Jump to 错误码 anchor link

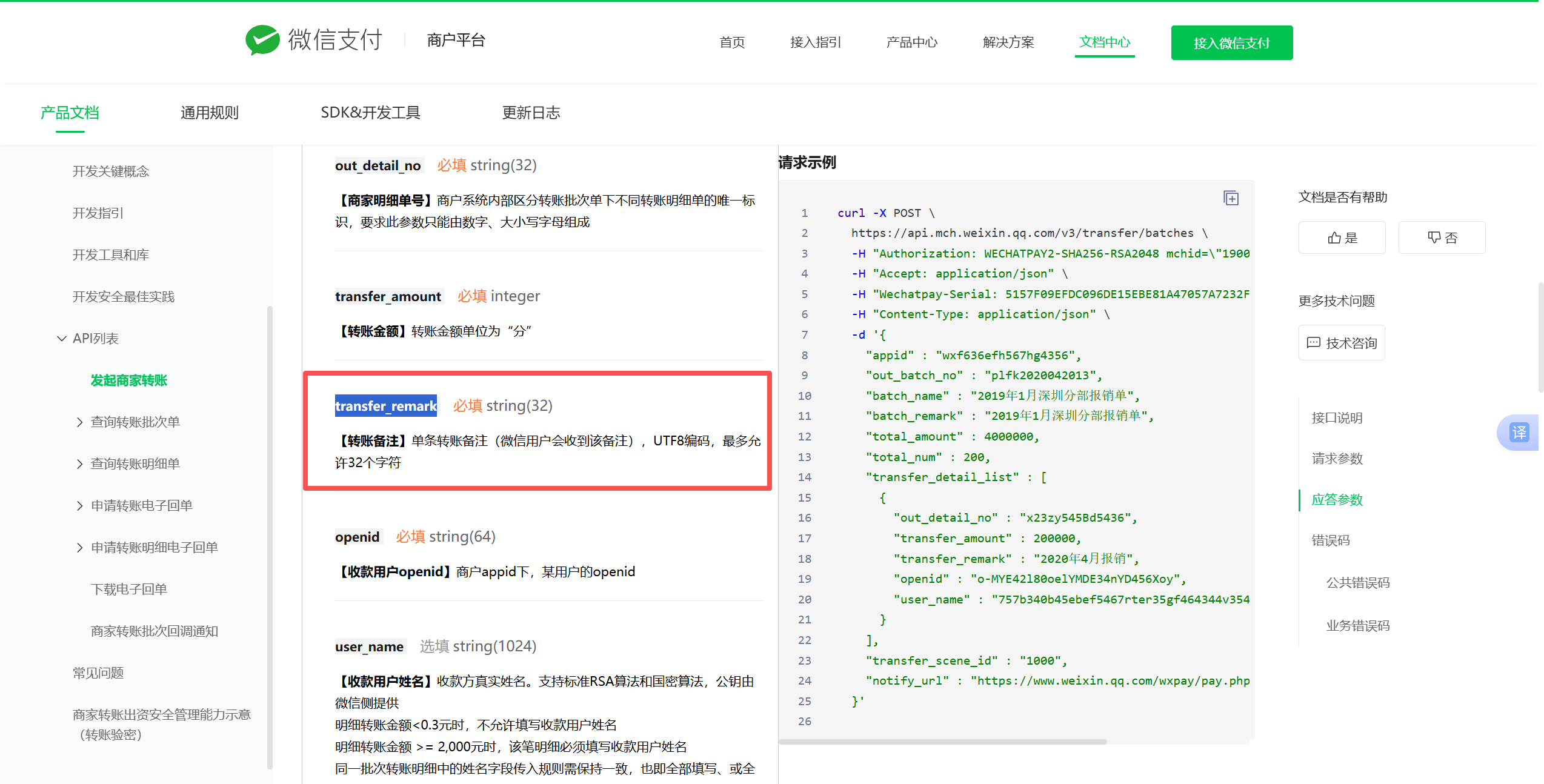pos(1330,540)
